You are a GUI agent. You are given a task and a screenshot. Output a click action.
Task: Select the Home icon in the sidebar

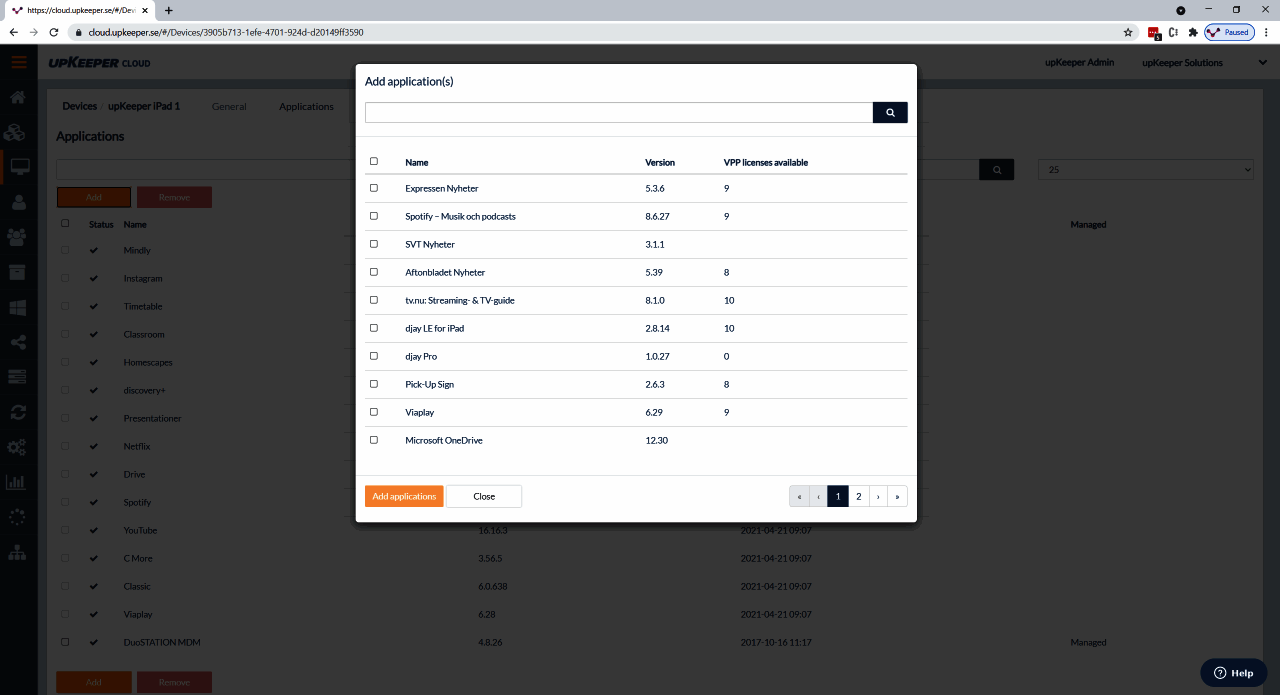(17, 98)
